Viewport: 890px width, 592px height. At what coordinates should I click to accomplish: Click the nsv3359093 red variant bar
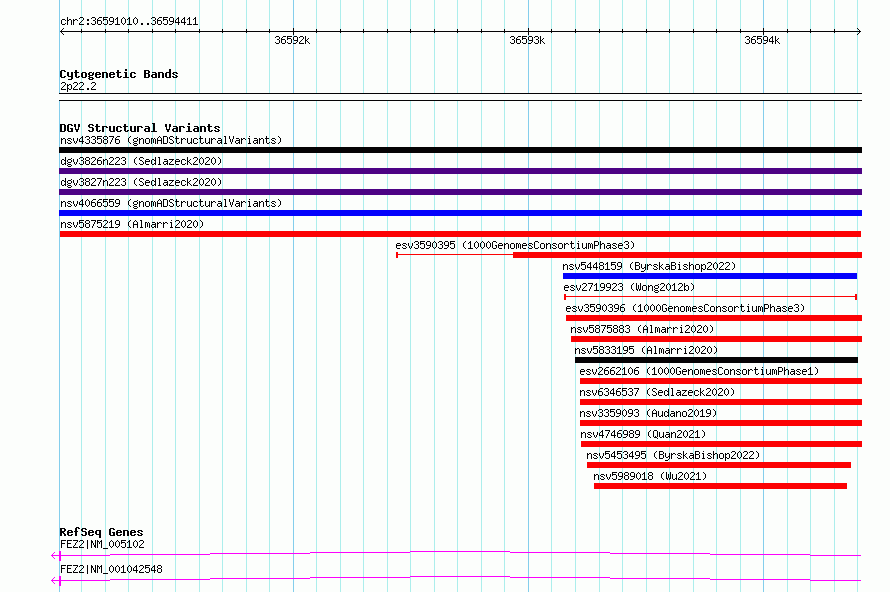point(720,423)
